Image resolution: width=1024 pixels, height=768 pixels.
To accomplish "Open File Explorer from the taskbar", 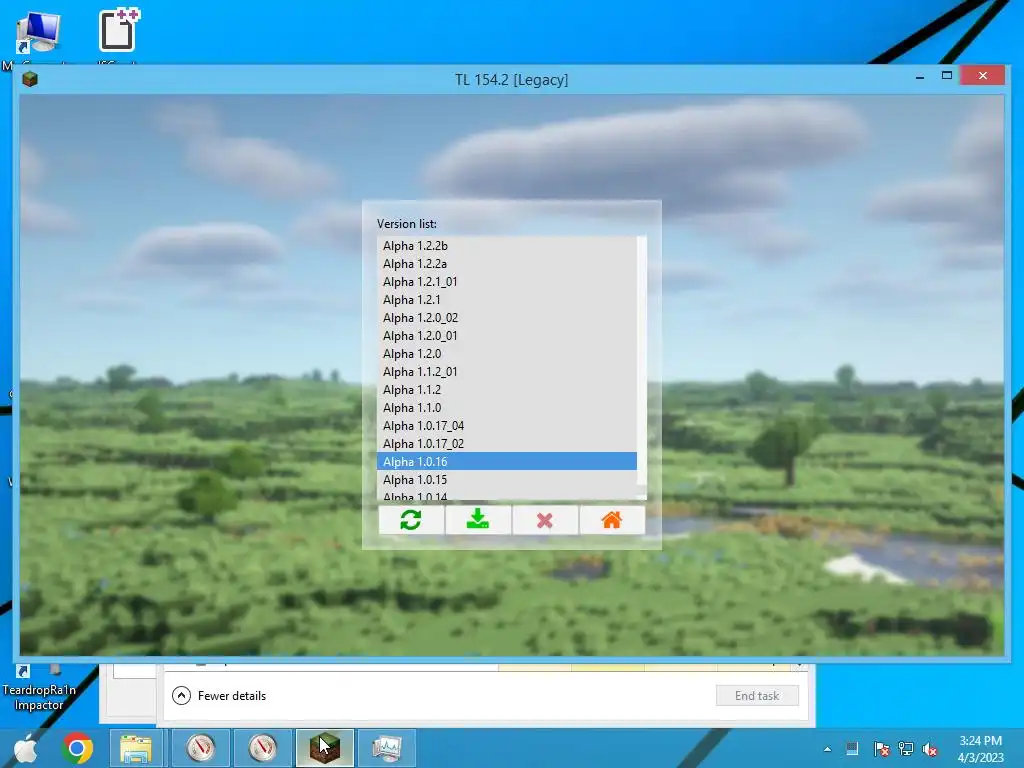I will pos(135,748).
